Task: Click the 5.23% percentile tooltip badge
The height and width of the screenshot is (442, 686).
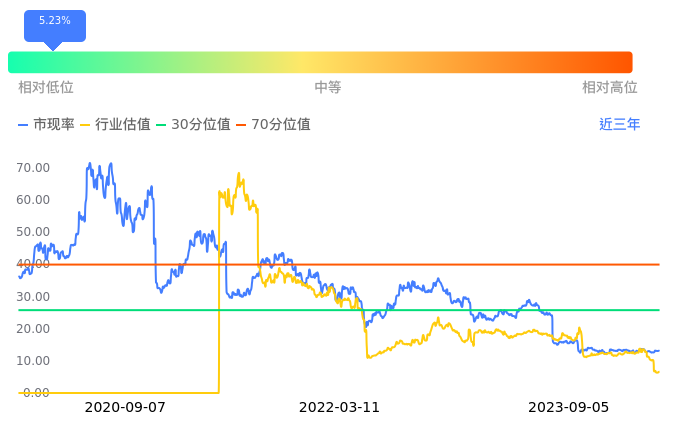Action: 54,21
